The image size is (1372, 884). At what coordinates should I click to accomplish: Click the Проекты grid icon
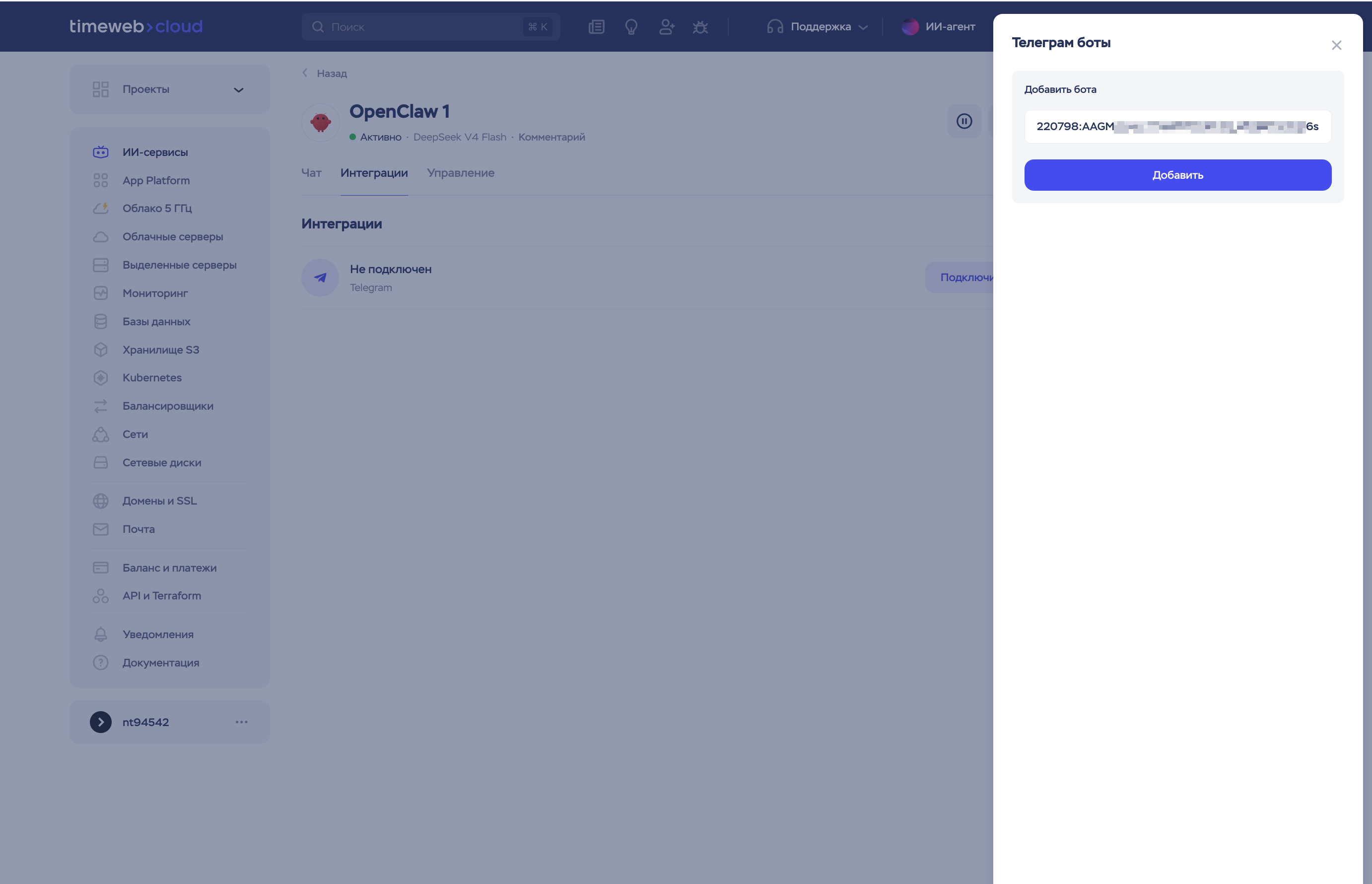pos(101,89)
